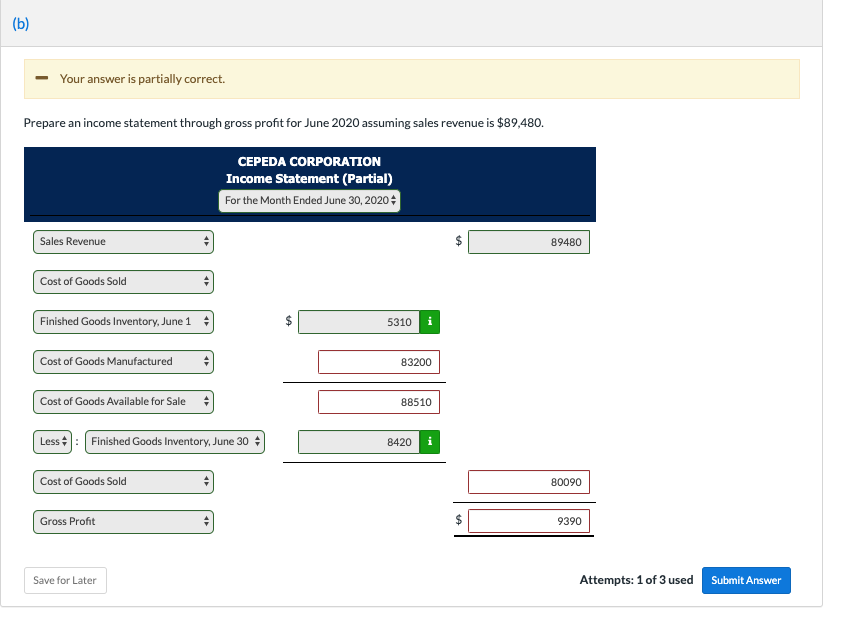Select the 88510 goods available input field

[380, 401]
